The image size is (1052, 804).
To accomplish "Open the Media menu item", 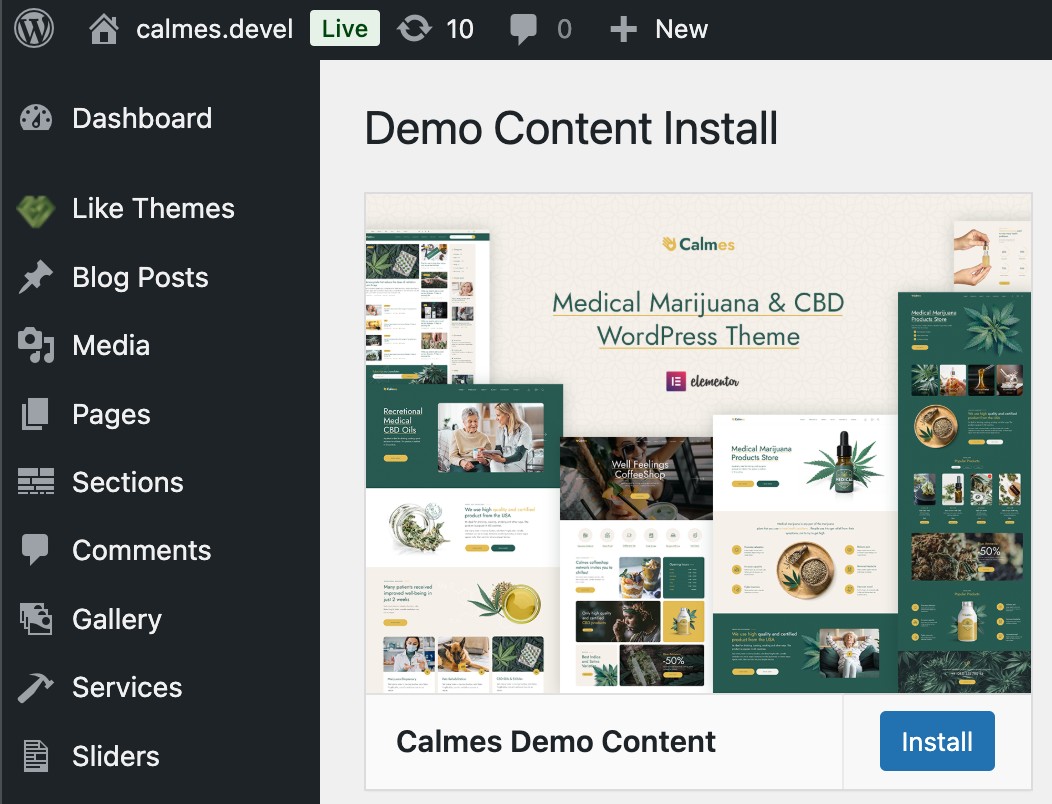I will pos(111,346).
